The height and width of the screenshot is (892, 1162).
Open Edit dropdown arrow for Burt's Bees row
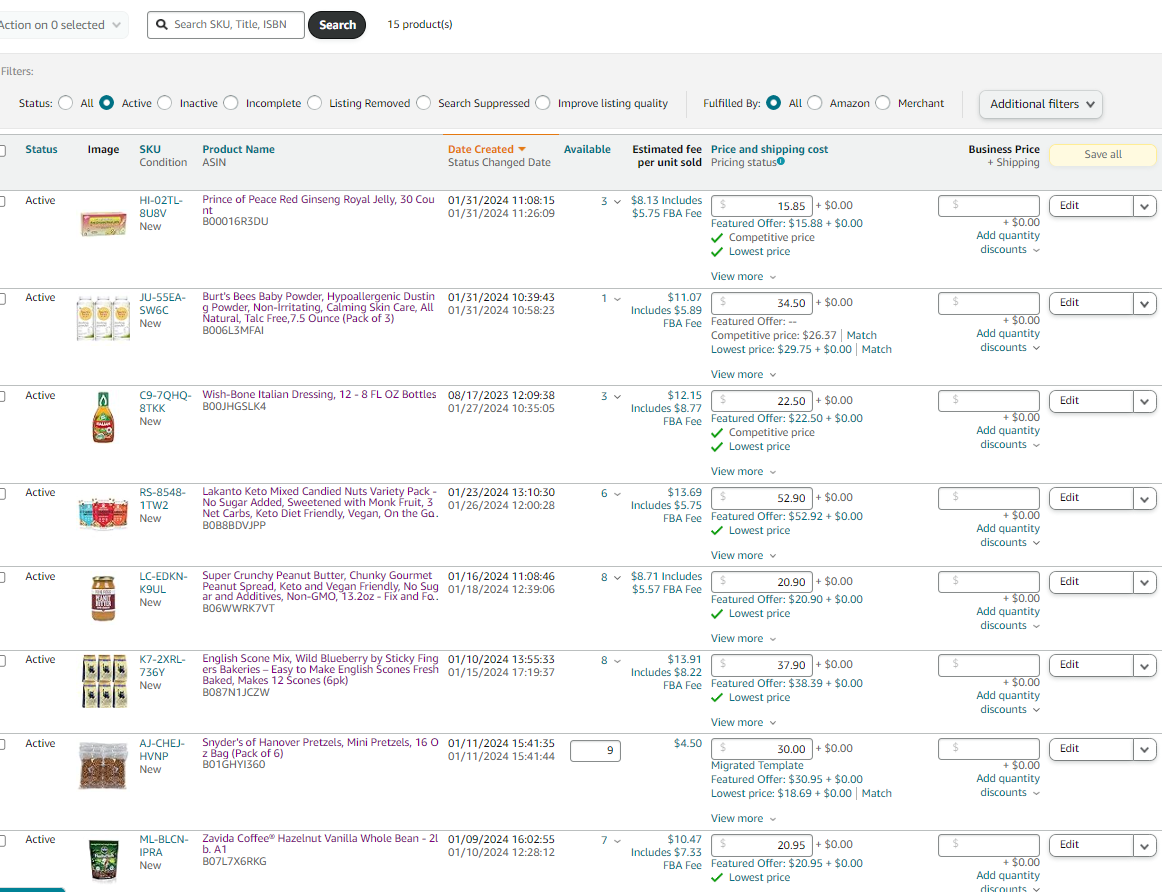(1144, 303)
